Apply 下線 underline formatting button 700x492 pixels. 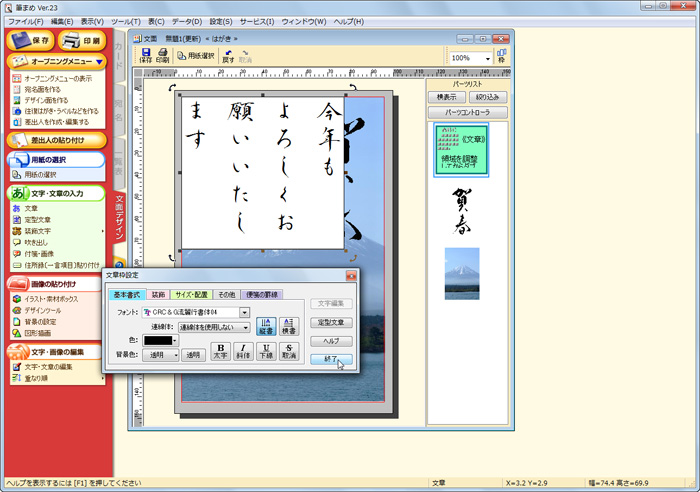tap(265, 351)
